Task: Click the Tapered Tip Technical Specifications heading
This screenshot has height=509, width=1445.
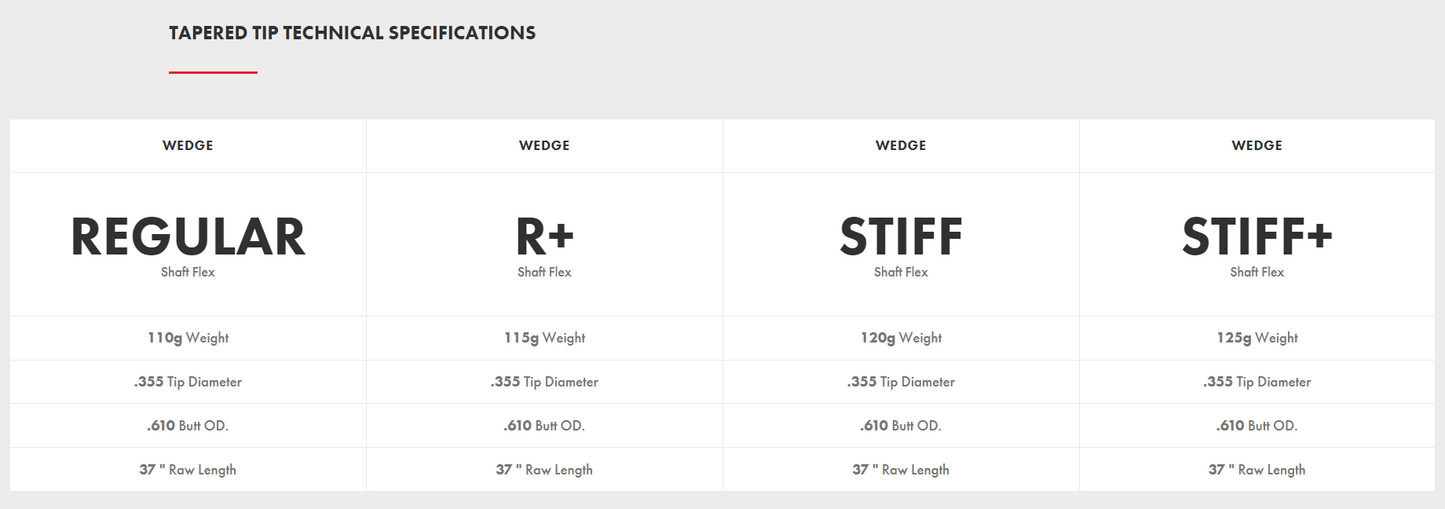Action: click(352, 33)
